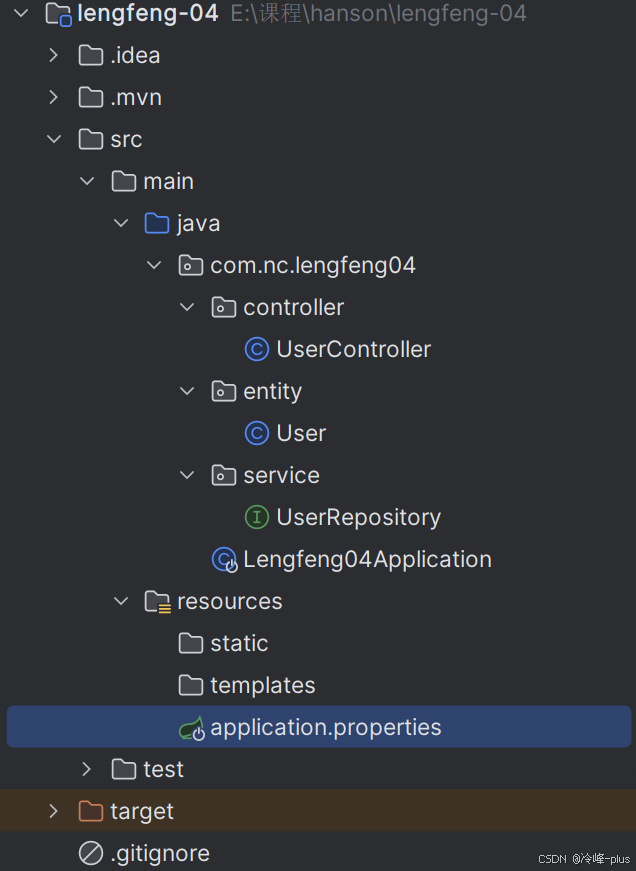Select the templates folder

pyautogui.click(x=264, y=685)
